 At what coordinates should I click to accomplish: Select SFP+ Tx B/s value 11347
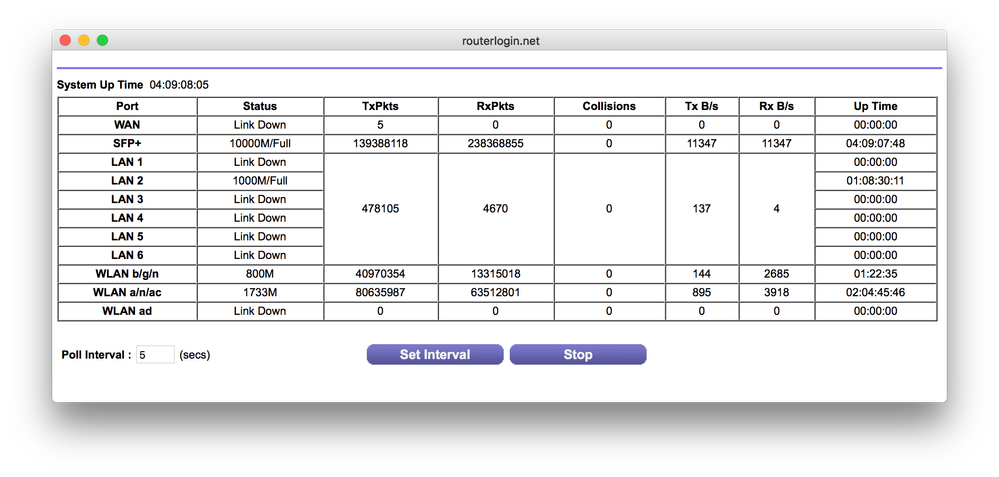tap(701, 143)
